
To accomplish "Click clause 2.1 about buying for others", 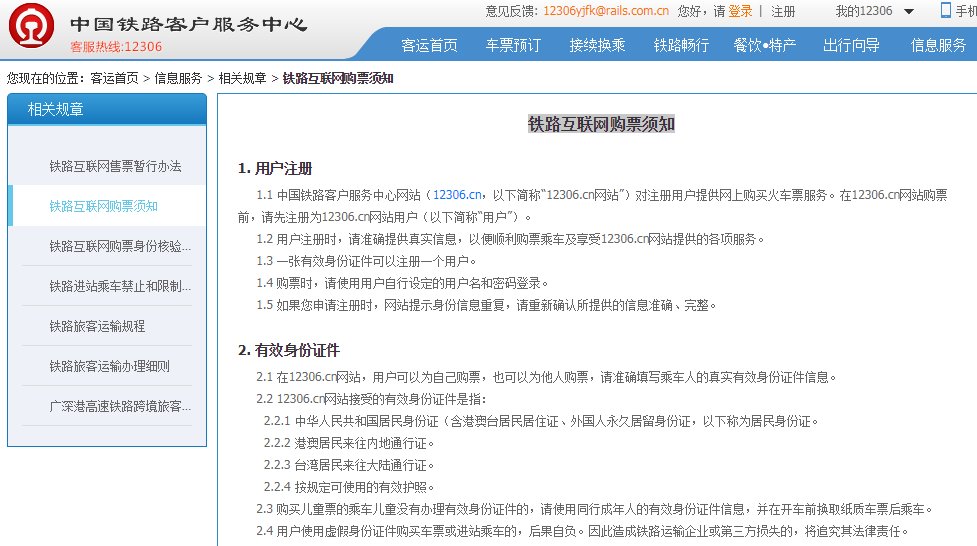I will click(546, 377).
